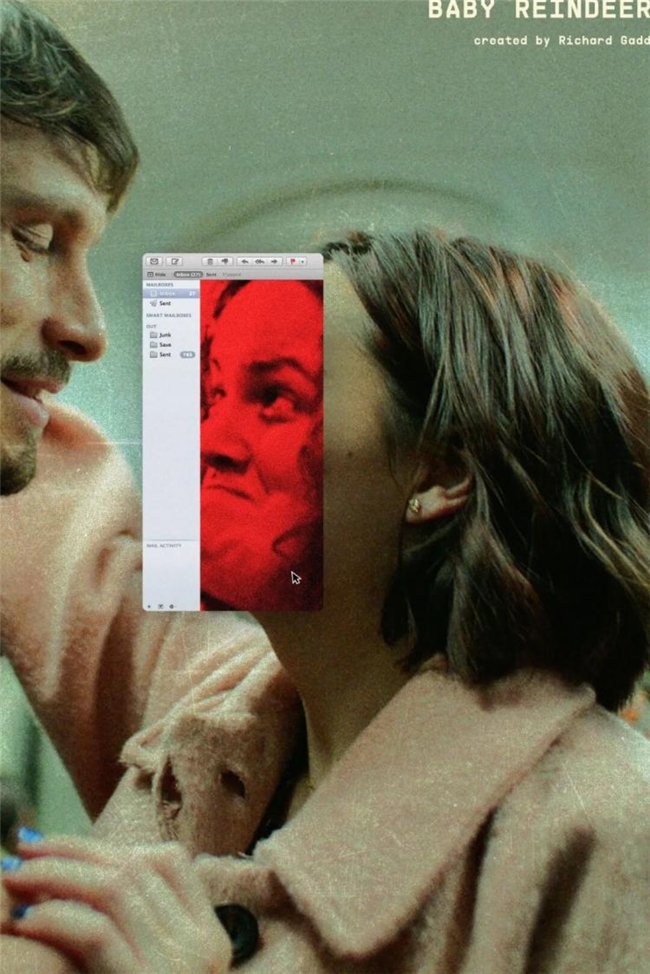This screenshot has height=974, width=650.
Task: Open the Flagged favorites item
Action: pos(231,274)
